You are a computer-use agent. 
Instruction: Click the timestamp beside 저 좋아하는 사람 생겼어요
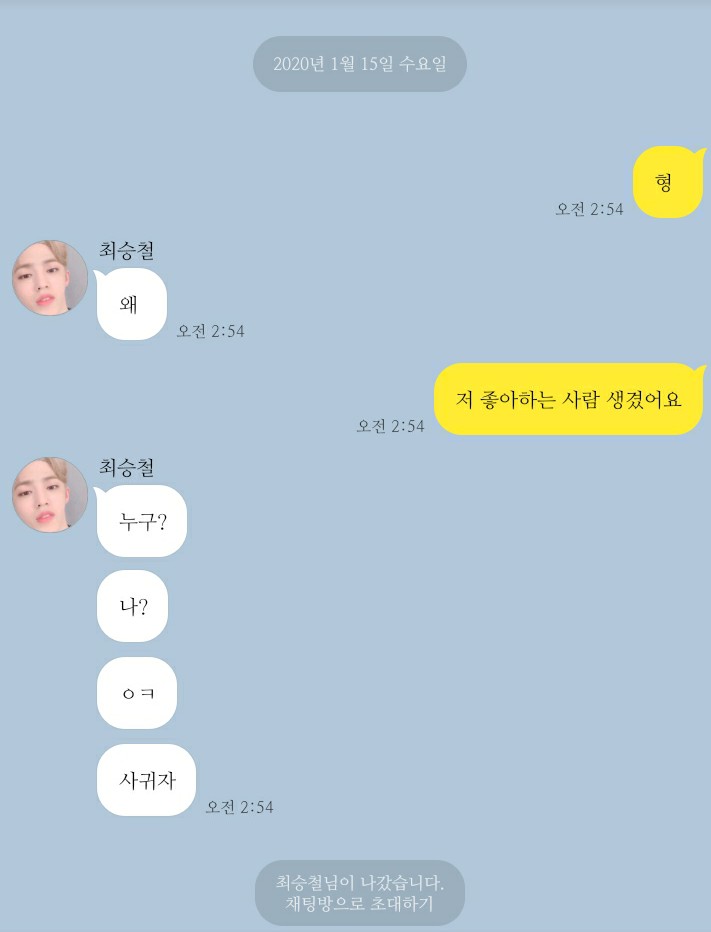click(x=391, y=426)
